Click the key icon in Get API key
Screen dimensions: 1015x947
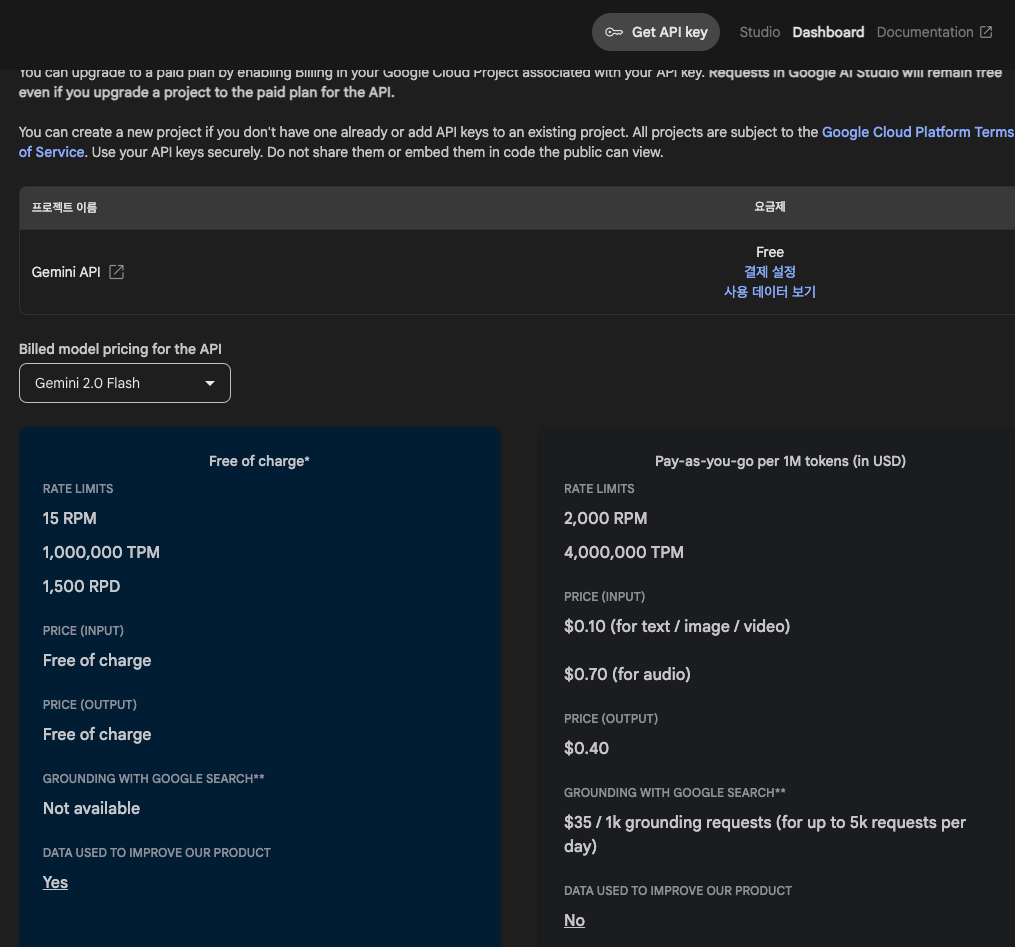(x=614, y=32)
